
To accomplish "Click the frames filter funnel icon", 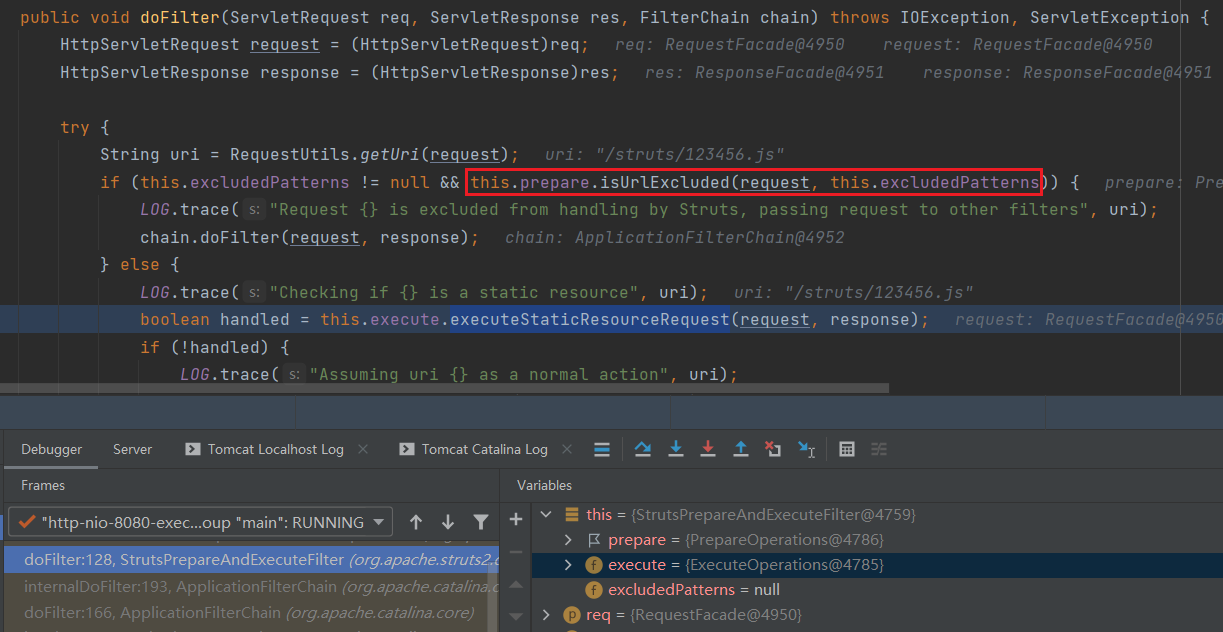I will [481, 522].
